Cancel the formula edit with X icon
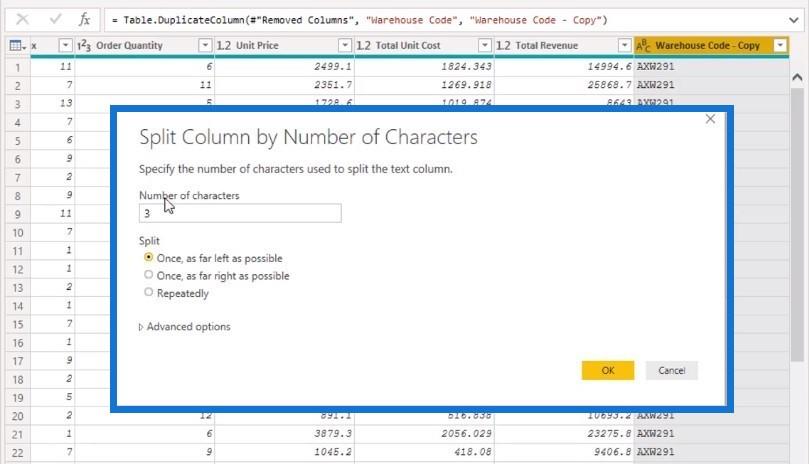The width and height of the screenshot is (809, 464). 22,20
